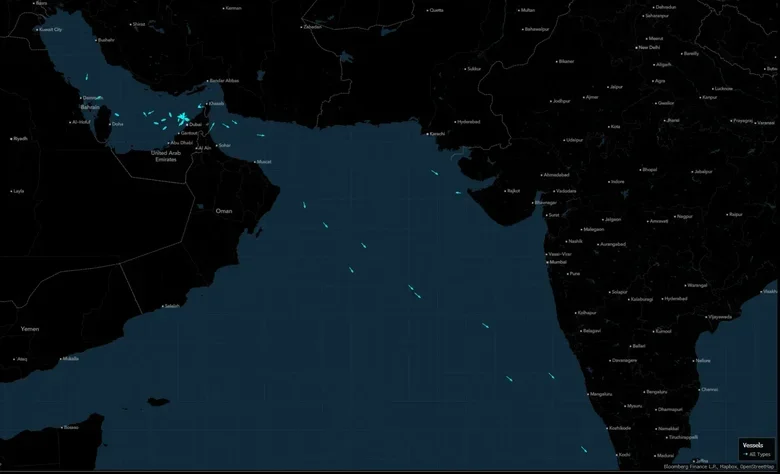Click the Nagpur city label
The height and width of the screenshot is (474, 780).
click(683, 216)
